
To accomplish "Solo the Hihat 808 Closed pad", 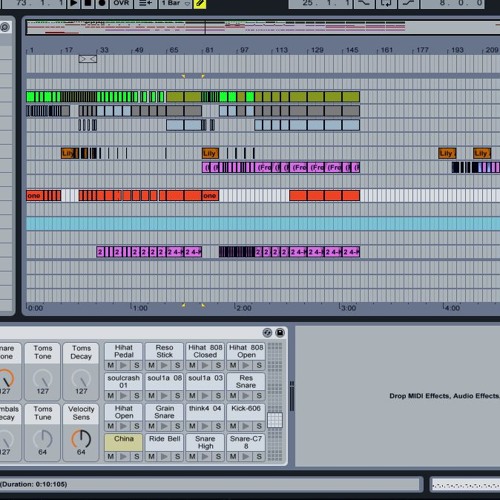I will click(x=218, y=365).
